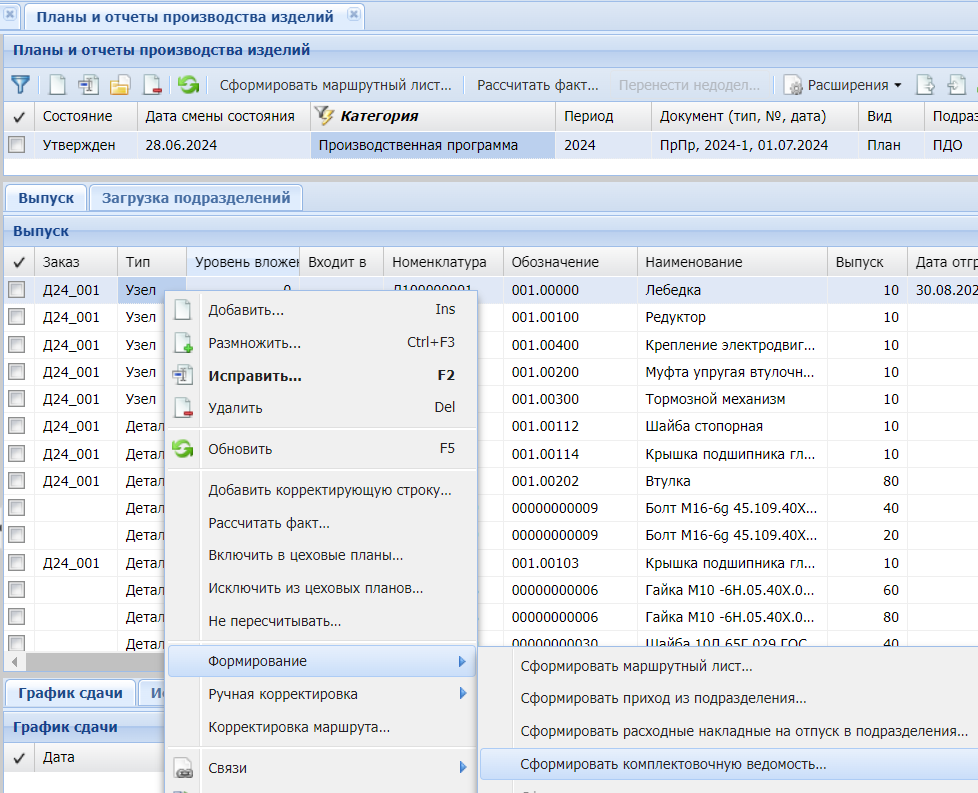Click the new document icon in top toolbar
The height and width of the screenshot is (793, 978).
point(58,85)
